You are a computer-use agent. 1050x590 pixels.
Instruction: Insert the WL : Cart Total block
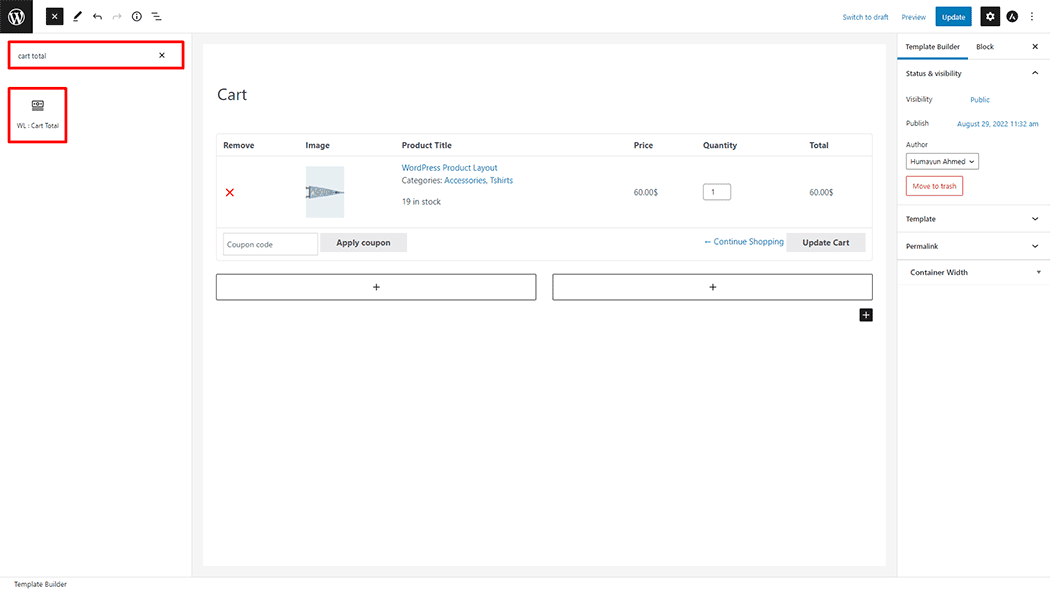click(38, 114)
